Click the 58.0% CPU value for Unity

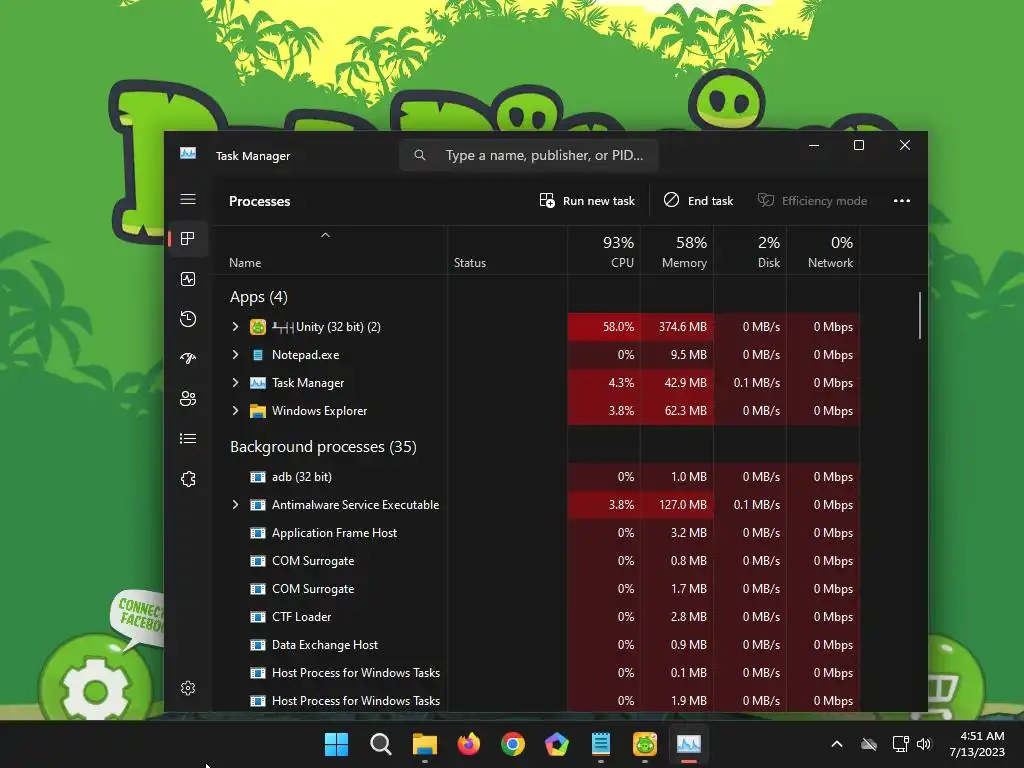[x=618, y=327]
